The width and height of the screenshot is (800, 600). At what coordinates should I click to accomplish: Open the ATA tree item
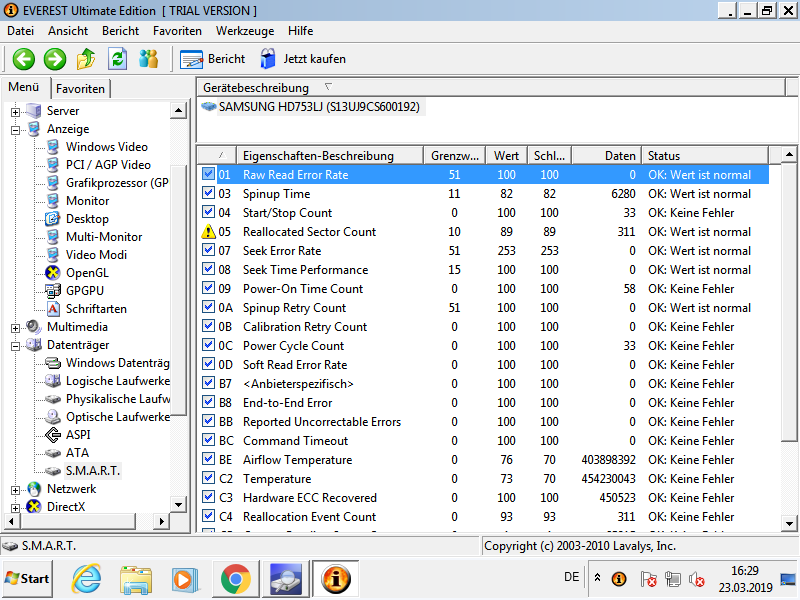pos(77,453)
